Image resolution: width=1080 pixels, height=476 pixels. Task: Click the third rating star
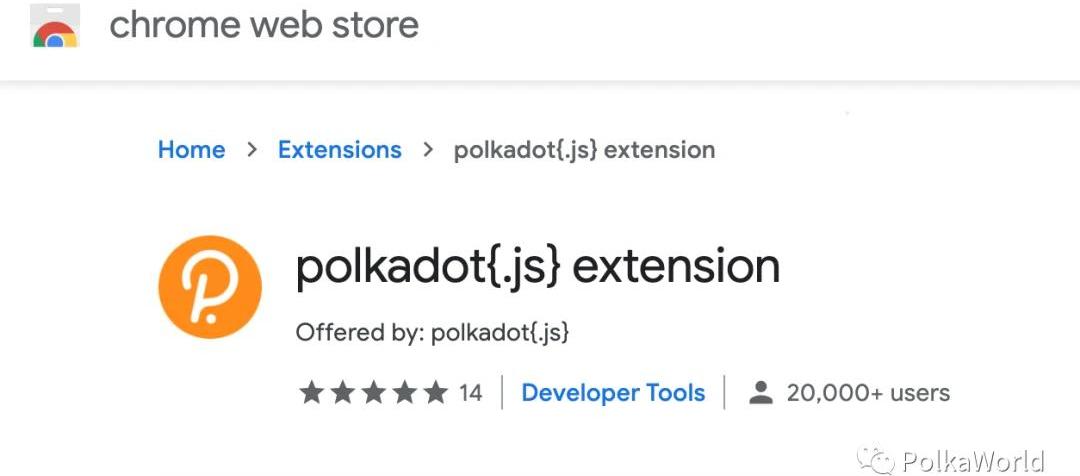(373, 393)
